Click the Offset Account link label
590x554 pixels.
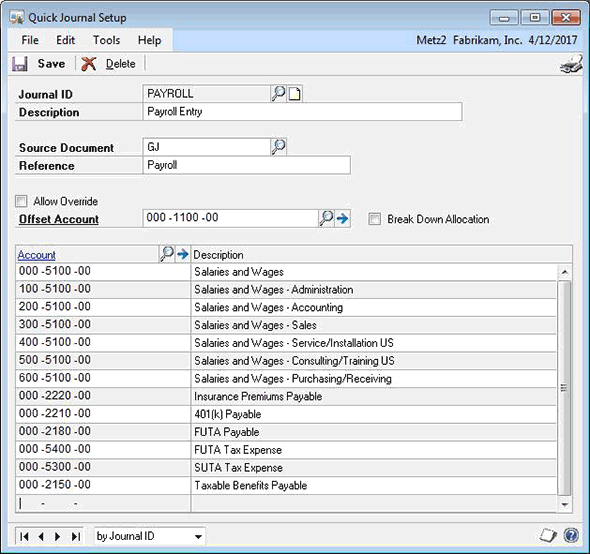59,219
